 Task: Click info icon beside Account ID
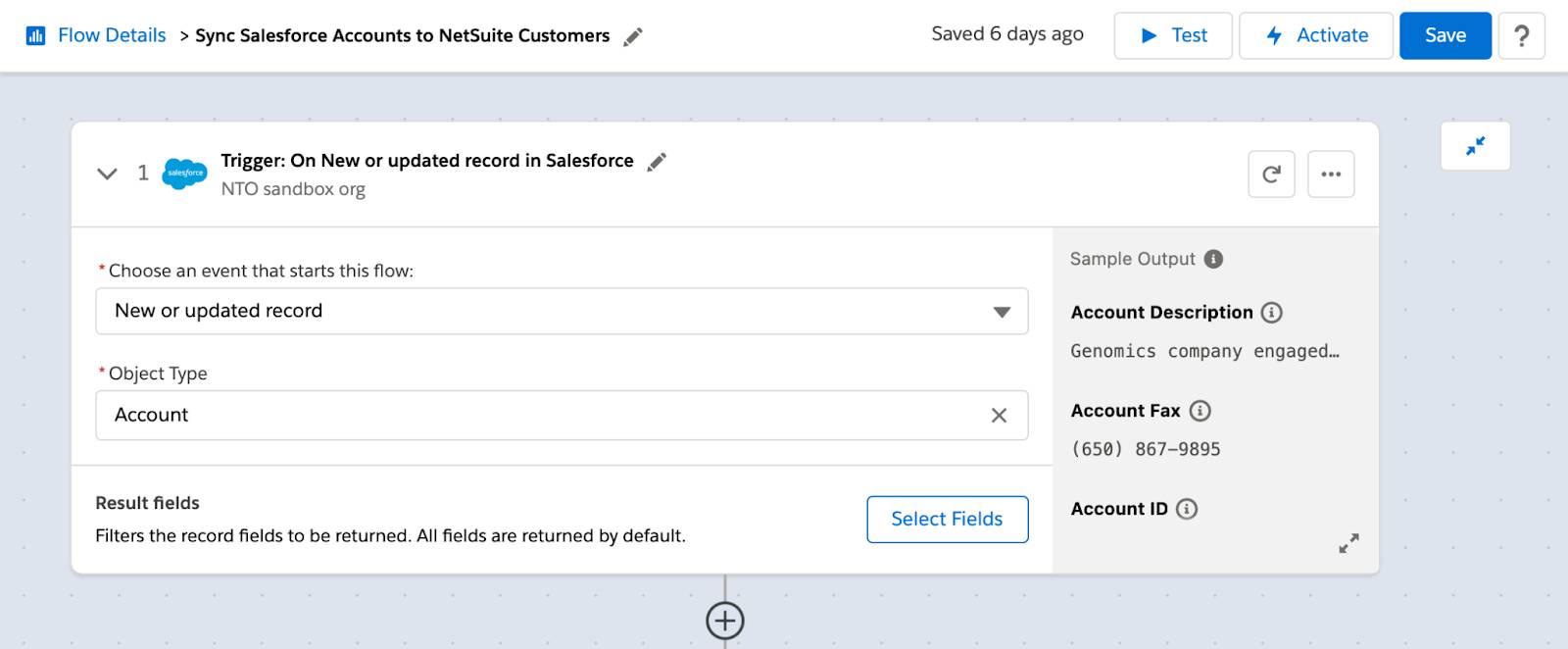point(1187,509)
